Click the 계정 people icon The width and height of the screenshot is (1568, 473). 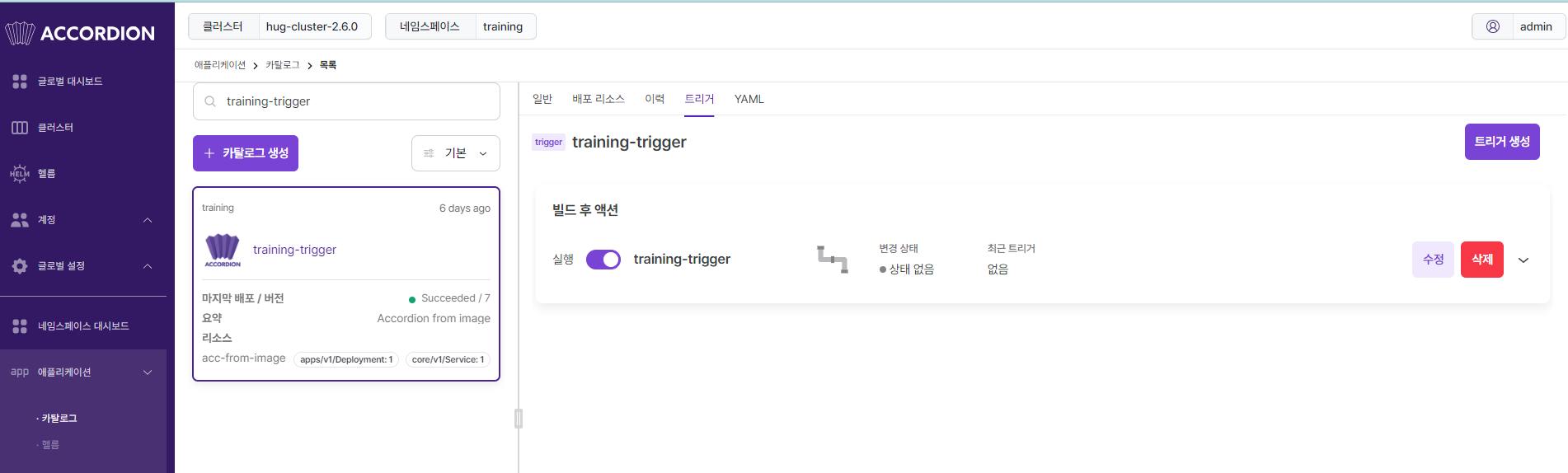20,220
